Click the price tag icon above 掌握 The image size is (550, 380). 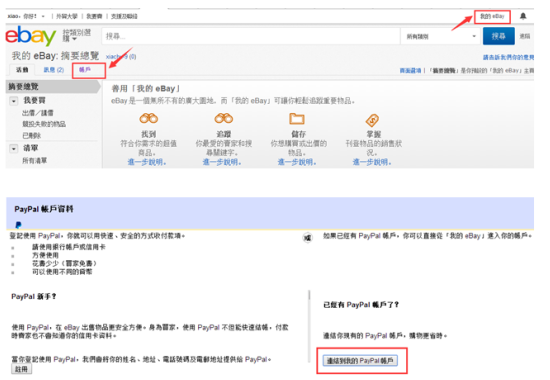pyautogui.click(x=372, y=120)
